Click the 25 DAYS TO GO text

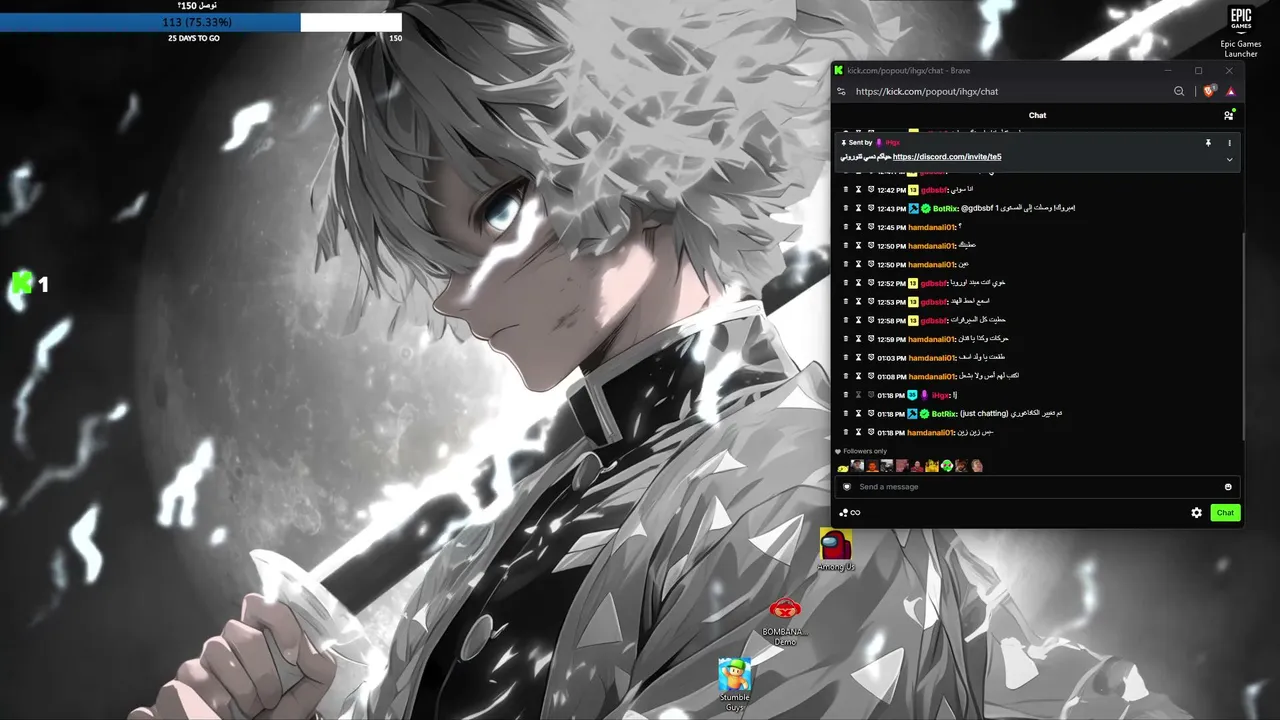tap(194, 38)
